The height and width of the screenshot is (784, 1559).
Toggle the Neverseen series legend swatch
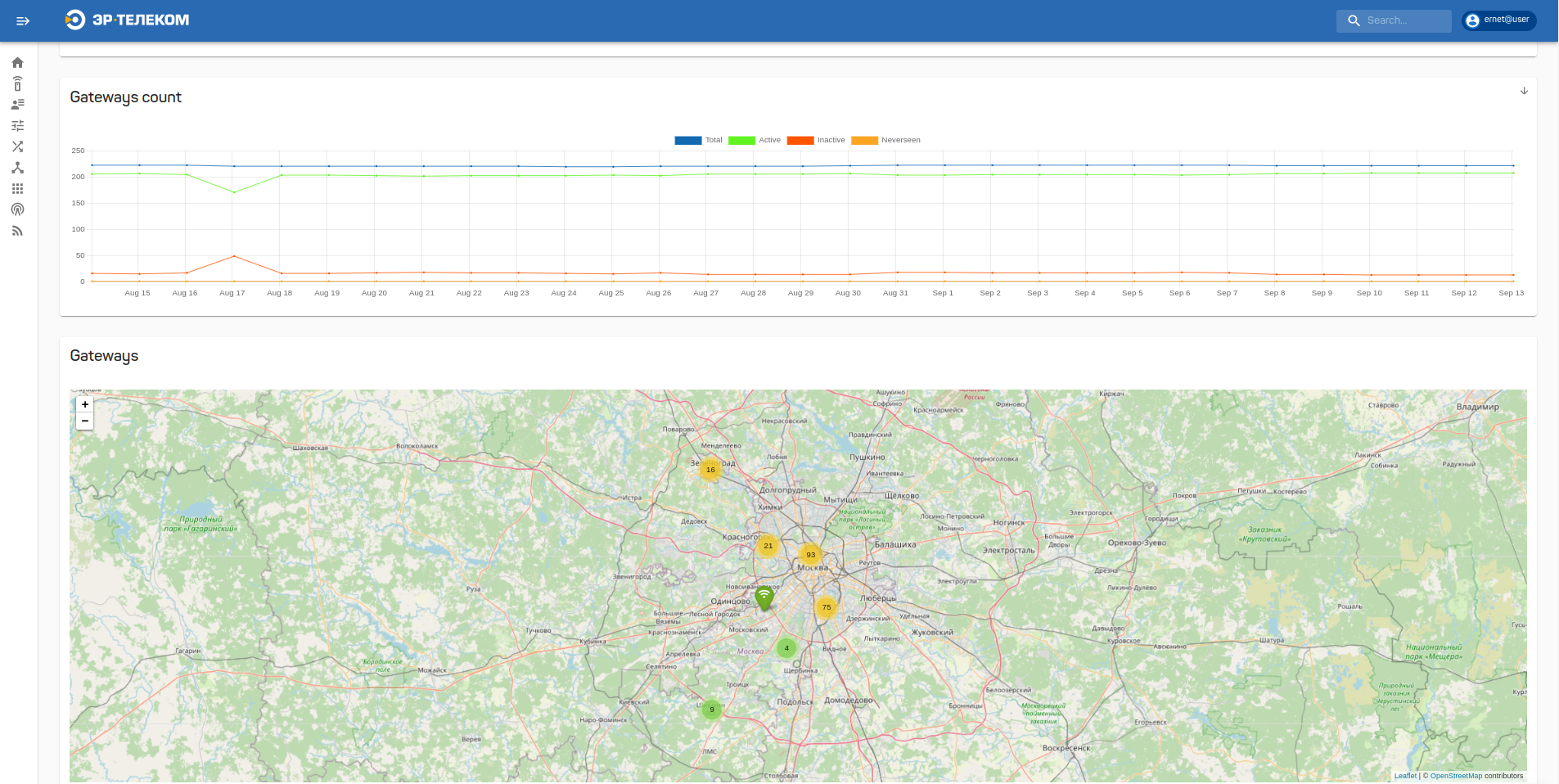[x=864, y=140]
